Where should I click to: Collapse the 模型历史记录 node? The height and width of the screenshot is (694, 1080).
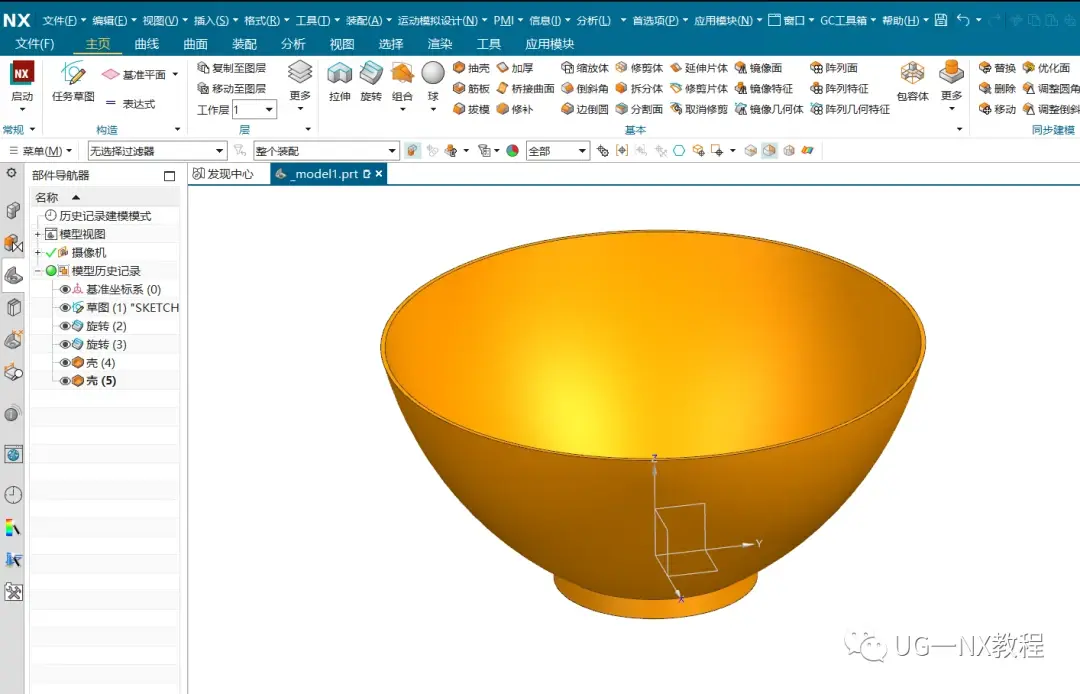[x=38, y=271]
